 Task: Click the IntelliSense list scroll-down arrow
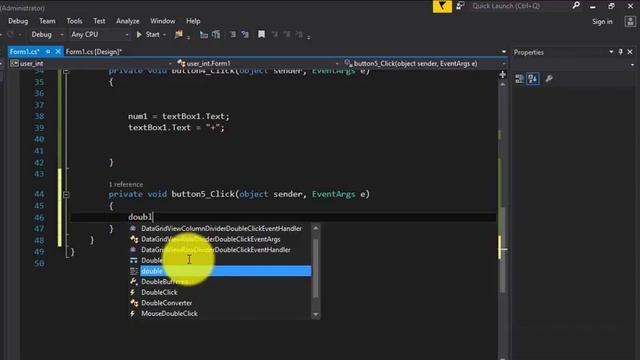(x=316, y=315)
